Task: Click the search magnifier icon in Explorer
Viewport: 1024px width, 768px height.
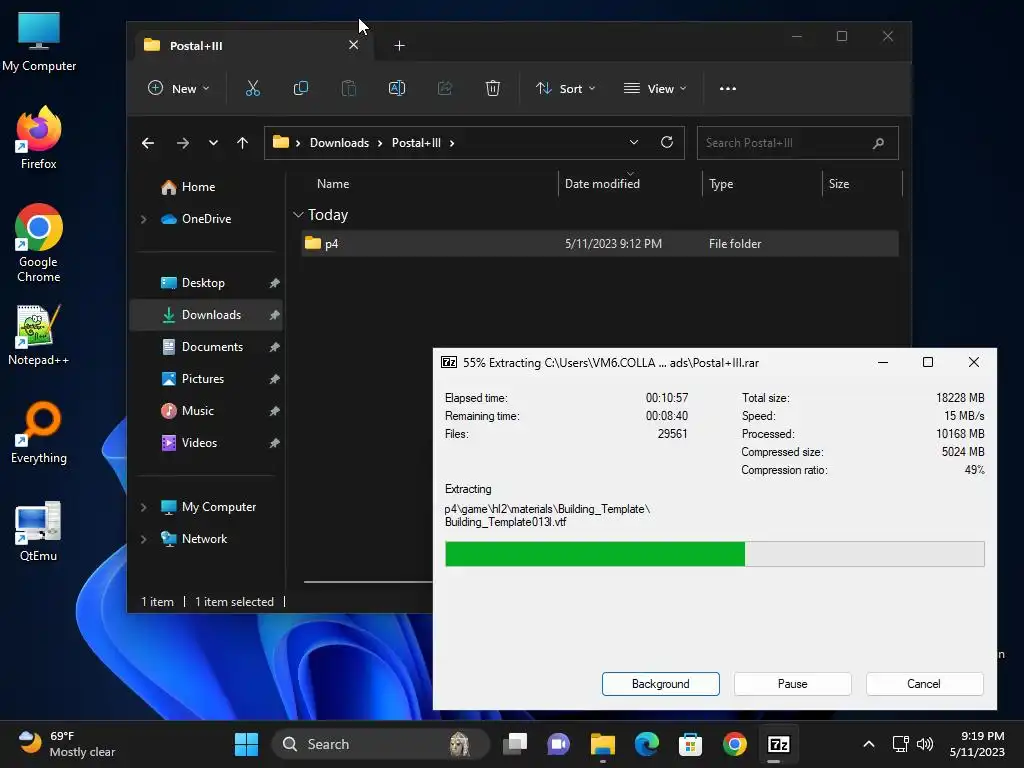Action: pos(878,143)
